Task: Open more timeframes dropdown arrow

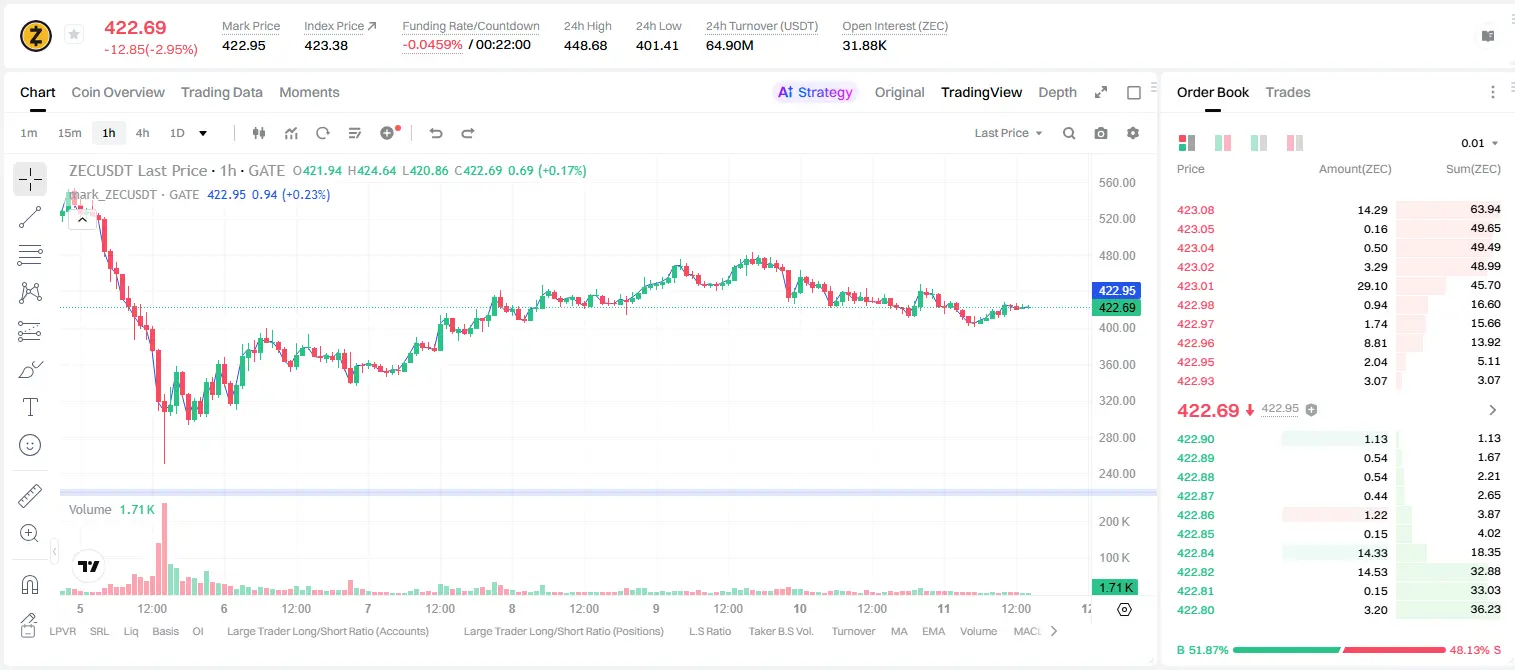Action: click(x=204, y=133)
